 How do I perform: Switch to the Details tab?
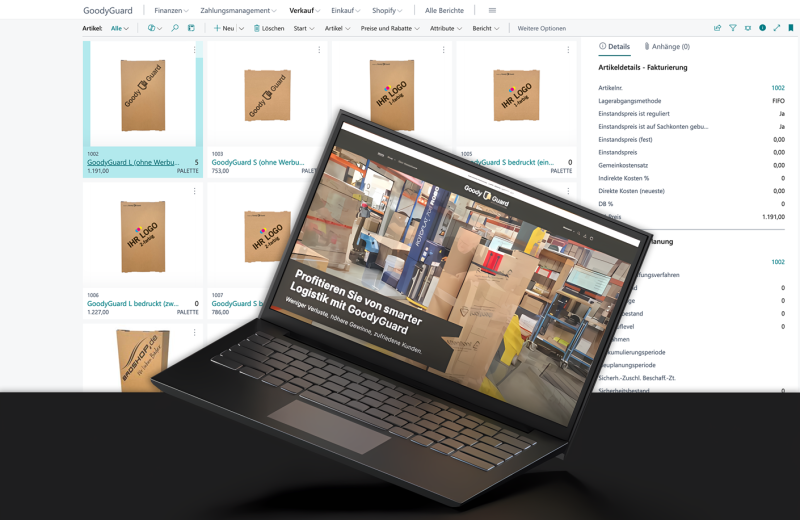pos(614,46)
